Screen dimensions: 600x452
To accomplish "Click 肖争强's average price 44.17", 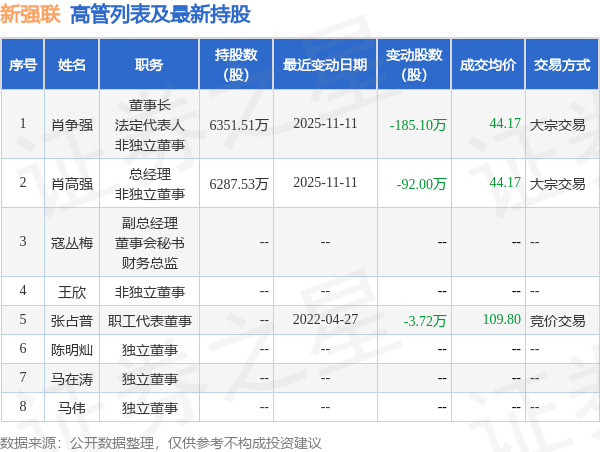I will tap(505, 123).
